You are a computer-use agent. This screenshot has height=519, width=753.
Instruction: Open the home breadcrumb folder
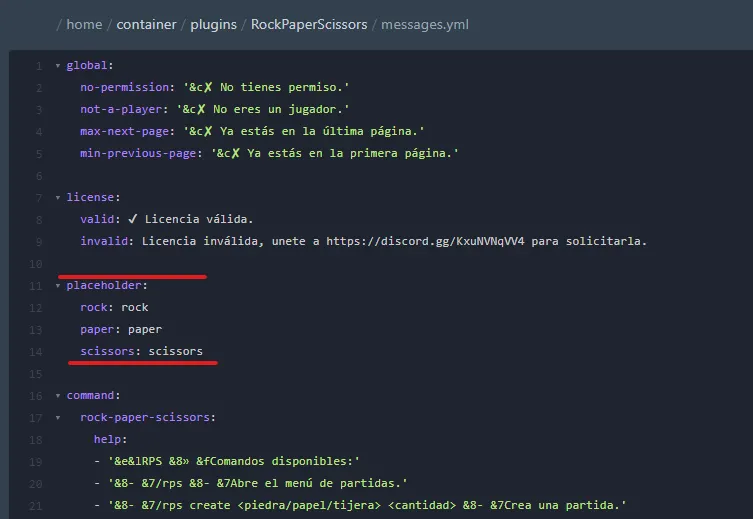click(84, 24)
